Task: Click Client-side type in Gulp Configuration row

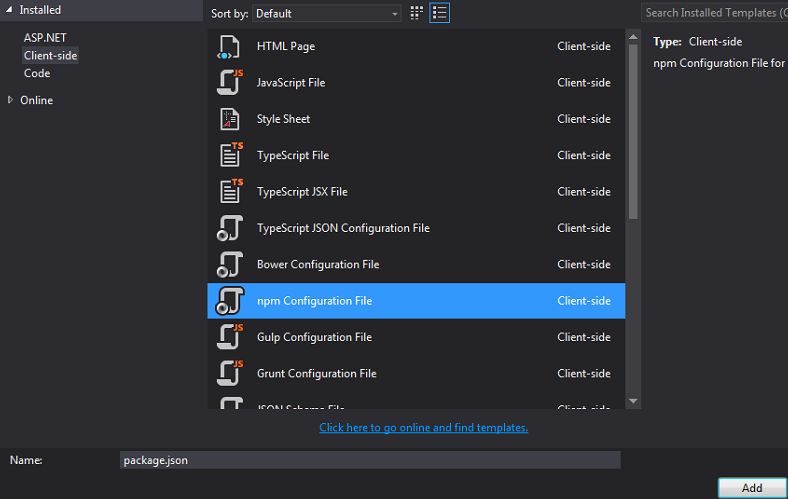Action: pyautogui.click(x=584, y=337)
